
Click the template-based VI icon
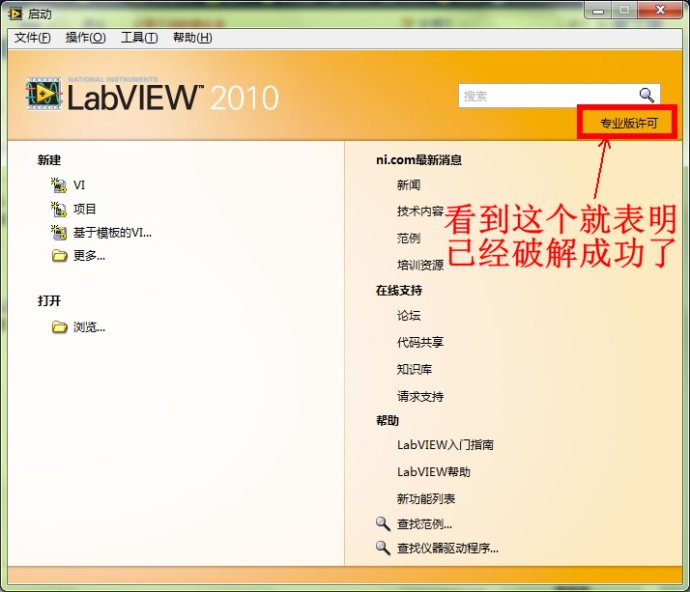[x=59, y=232]
